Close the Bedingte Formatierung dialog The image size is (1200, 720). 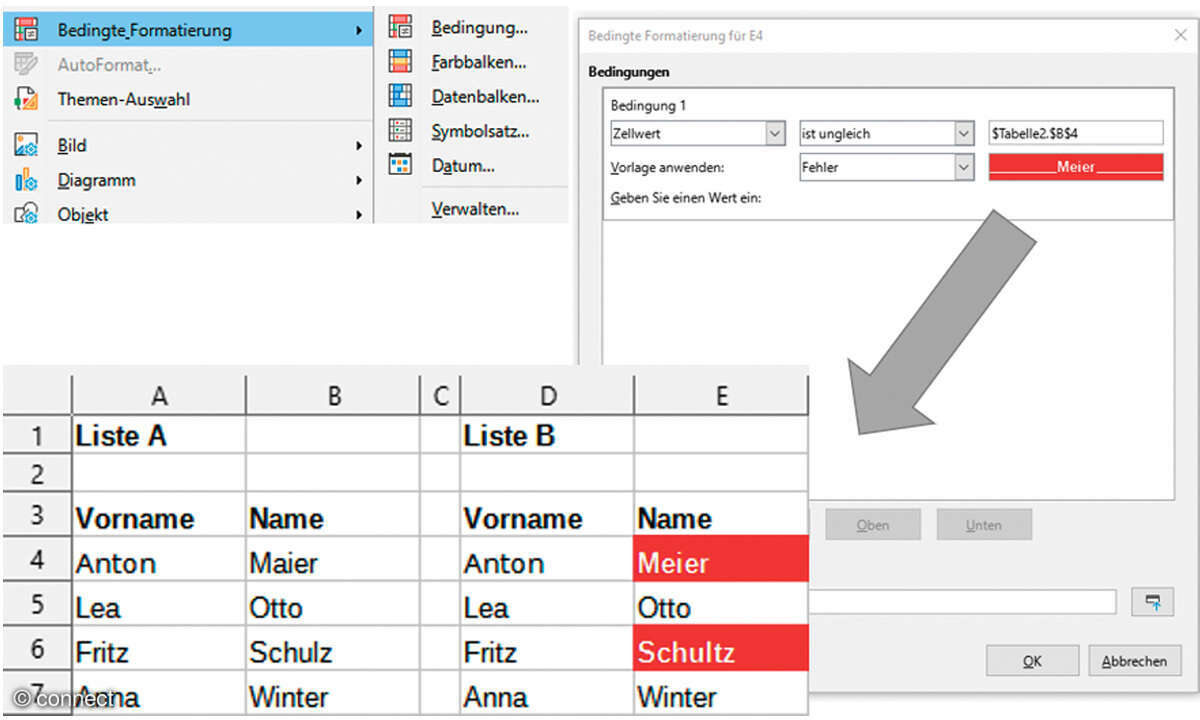pyautogui.click(x=1179, y=36)
